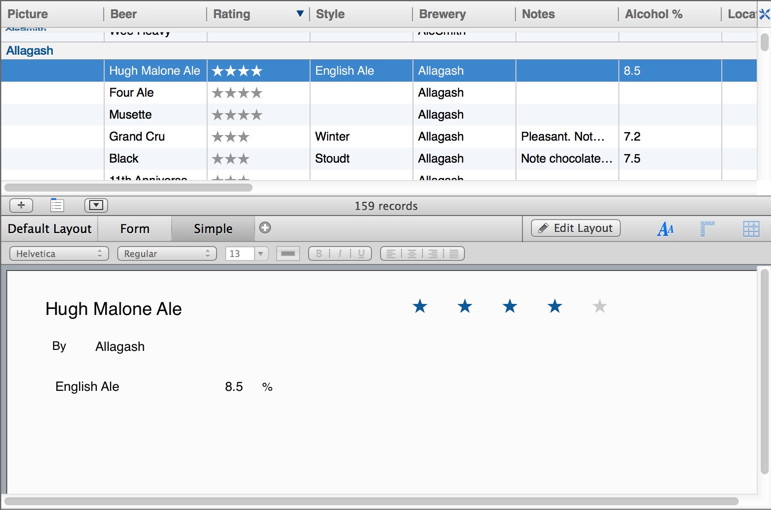This screenshot has height=510, width=771.
Task: Click the 7.2 alcohol value
Action: pos(632,137)
